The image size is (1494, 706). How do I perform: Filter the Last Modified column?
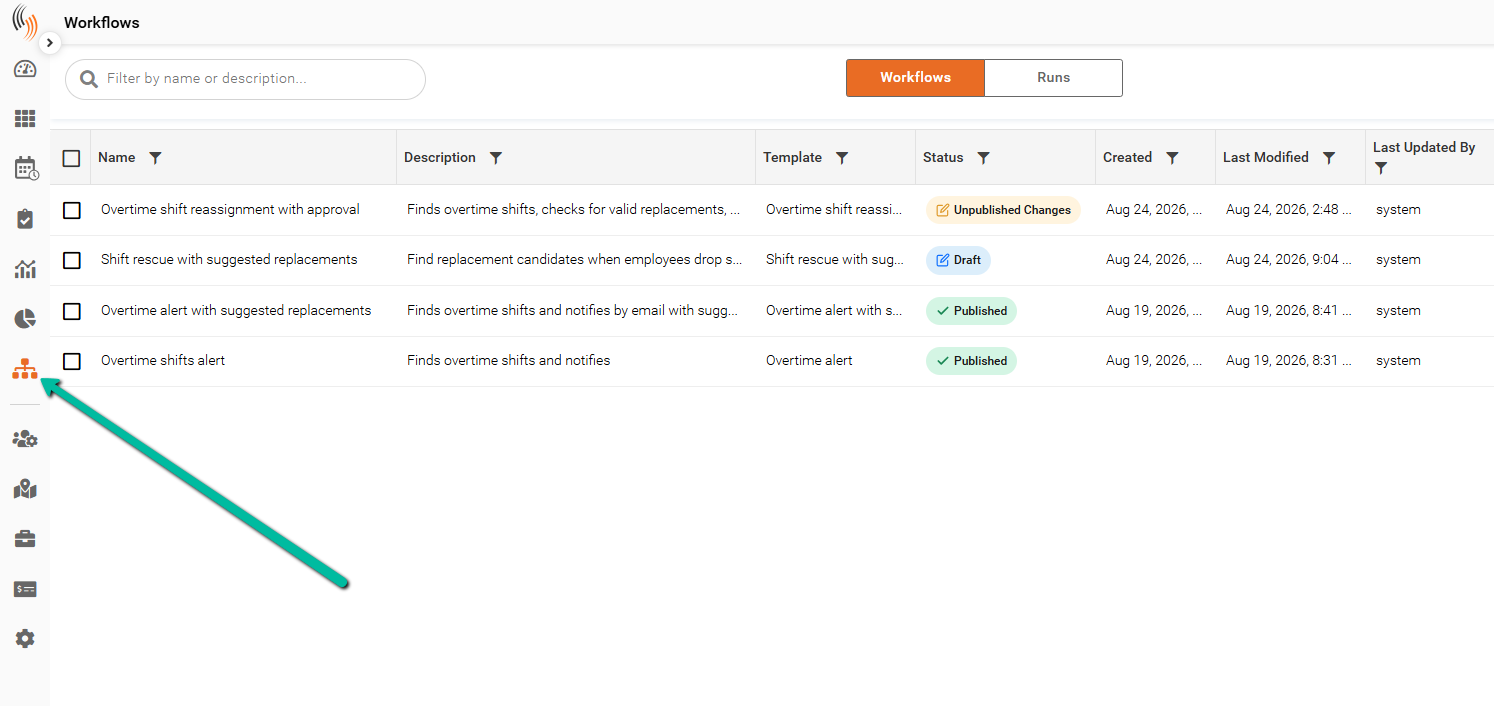click(1329, 158)
